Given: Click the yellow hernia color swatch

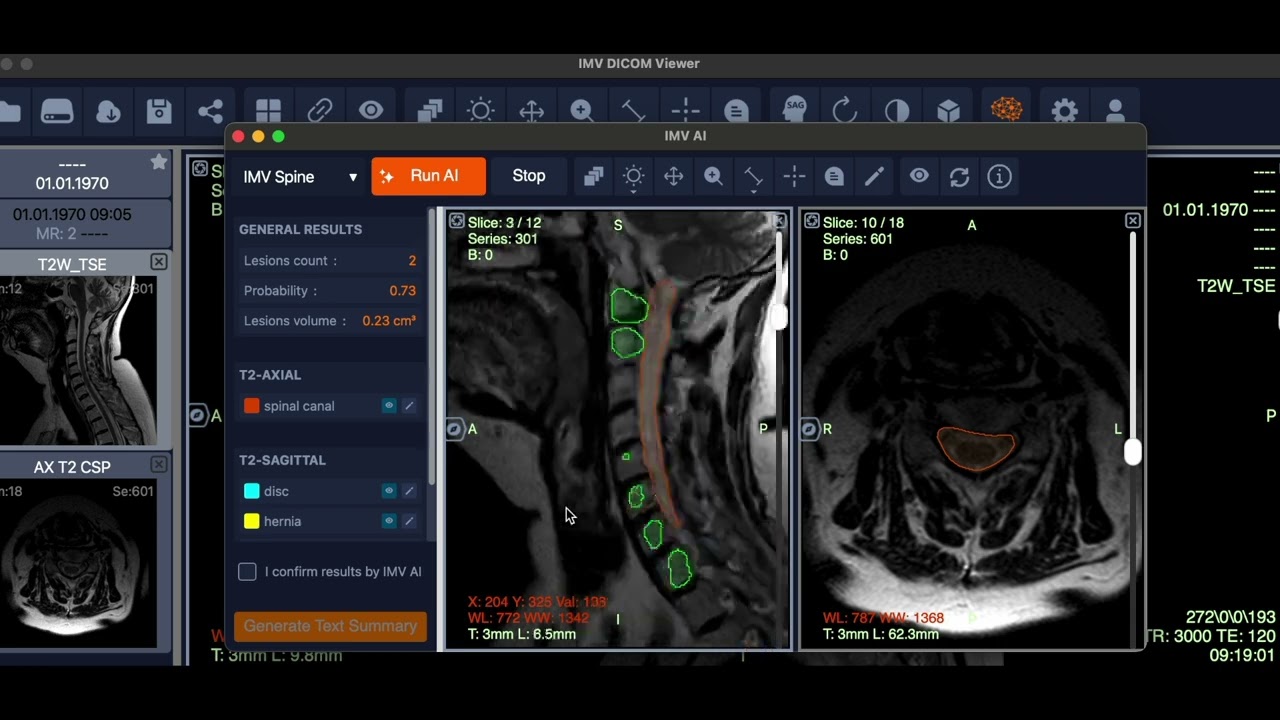Looking at the screenshot, I should click(252, 521).
